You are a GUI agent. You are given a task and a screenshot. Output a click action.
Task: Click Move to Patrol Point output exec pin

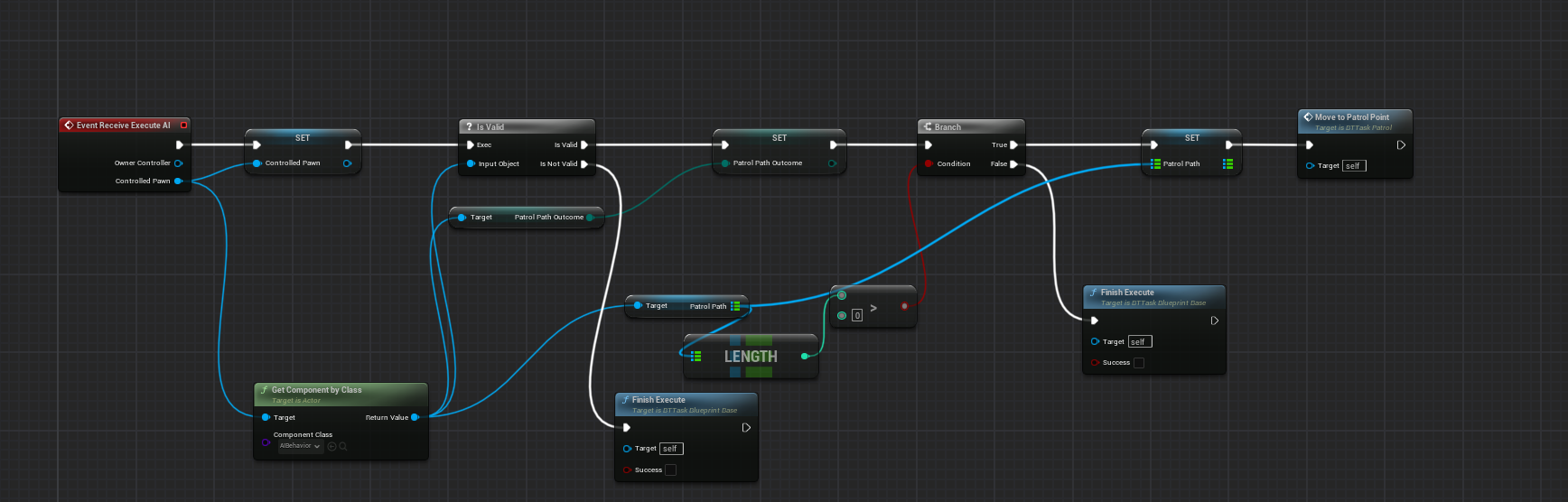coord(1401,144)
